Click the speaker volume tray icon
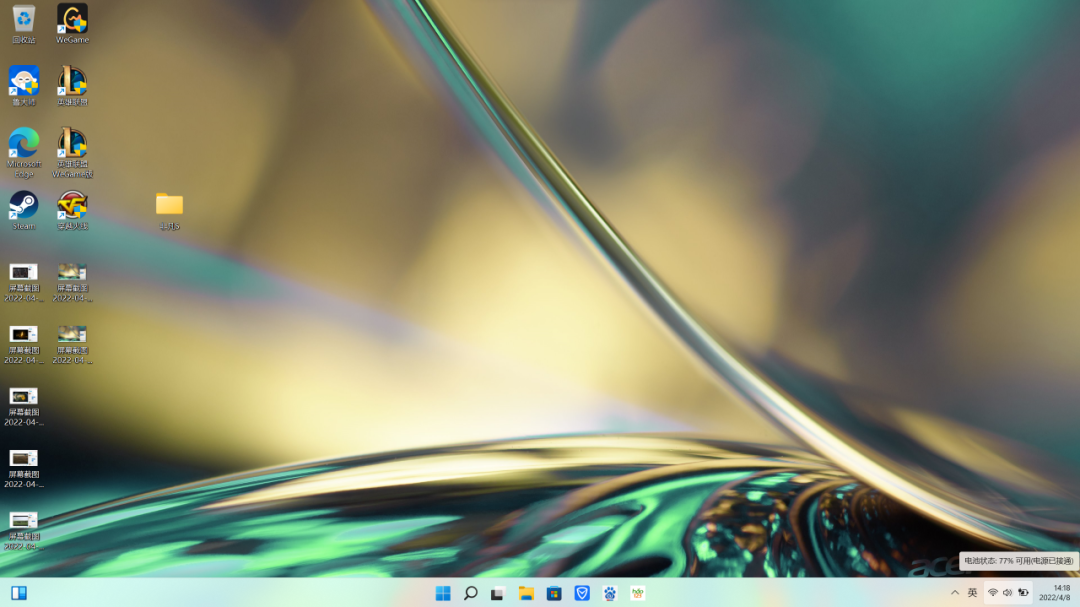 [1008, 593]
